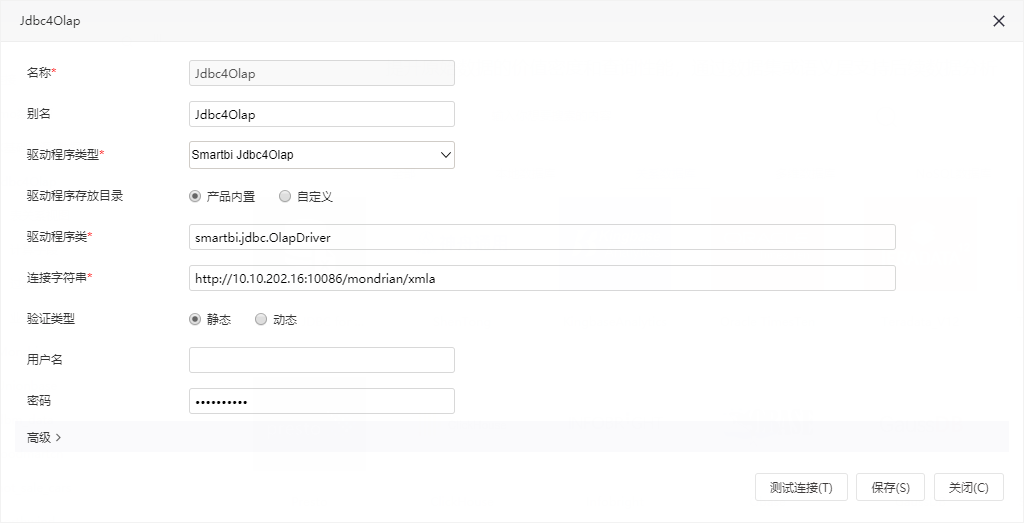Click the 保存(S) button

pyautogui.click(x=890, y=487)
